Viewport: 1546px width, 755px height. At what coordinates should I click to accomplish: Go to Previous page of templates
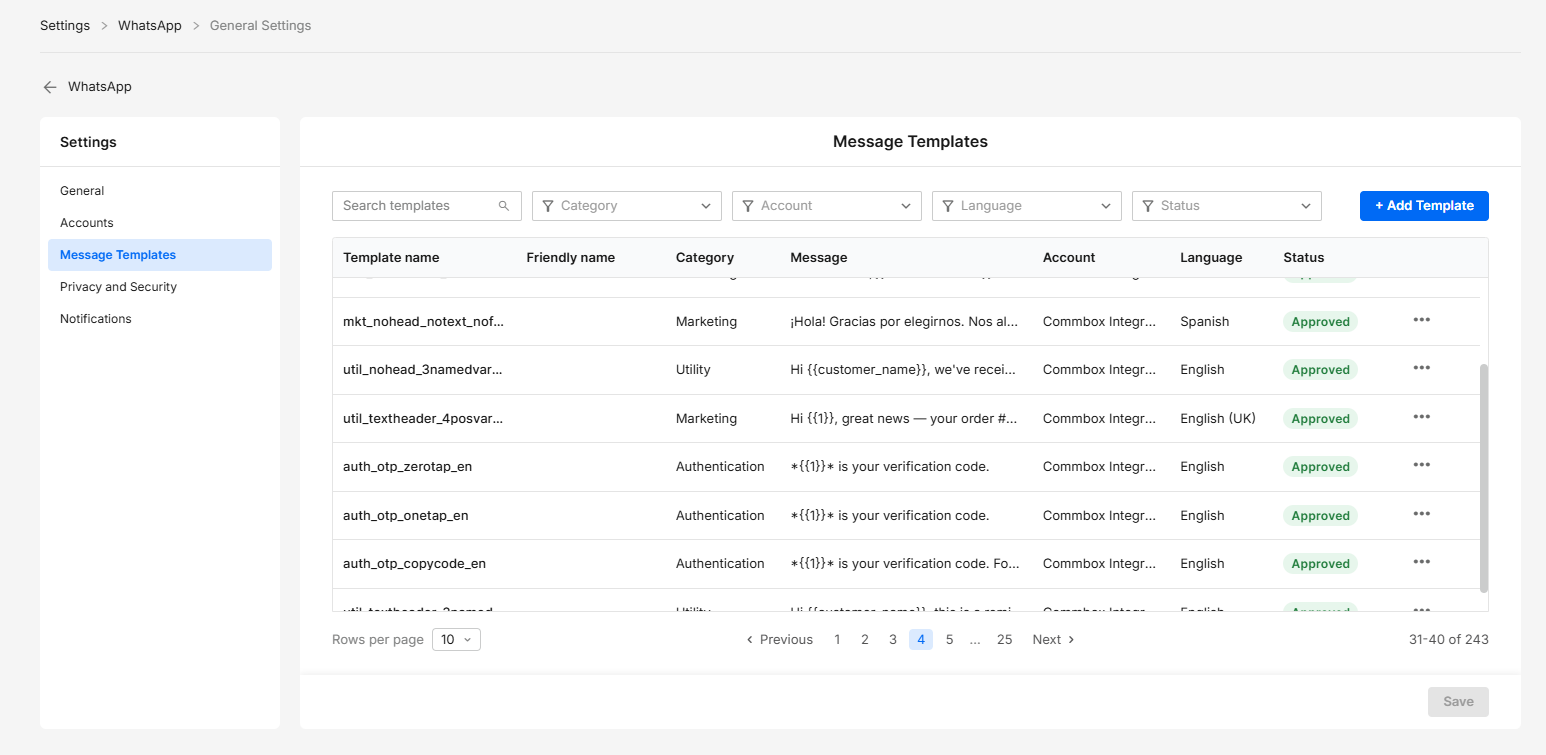pyautogui.click(x=780, y=640)
